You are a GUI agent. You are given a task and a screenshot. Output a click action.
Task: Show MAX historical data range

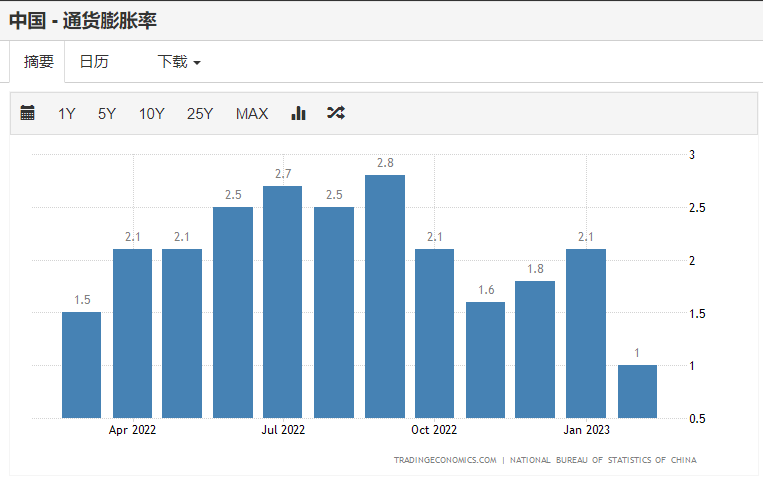click(x=252, y=113)
